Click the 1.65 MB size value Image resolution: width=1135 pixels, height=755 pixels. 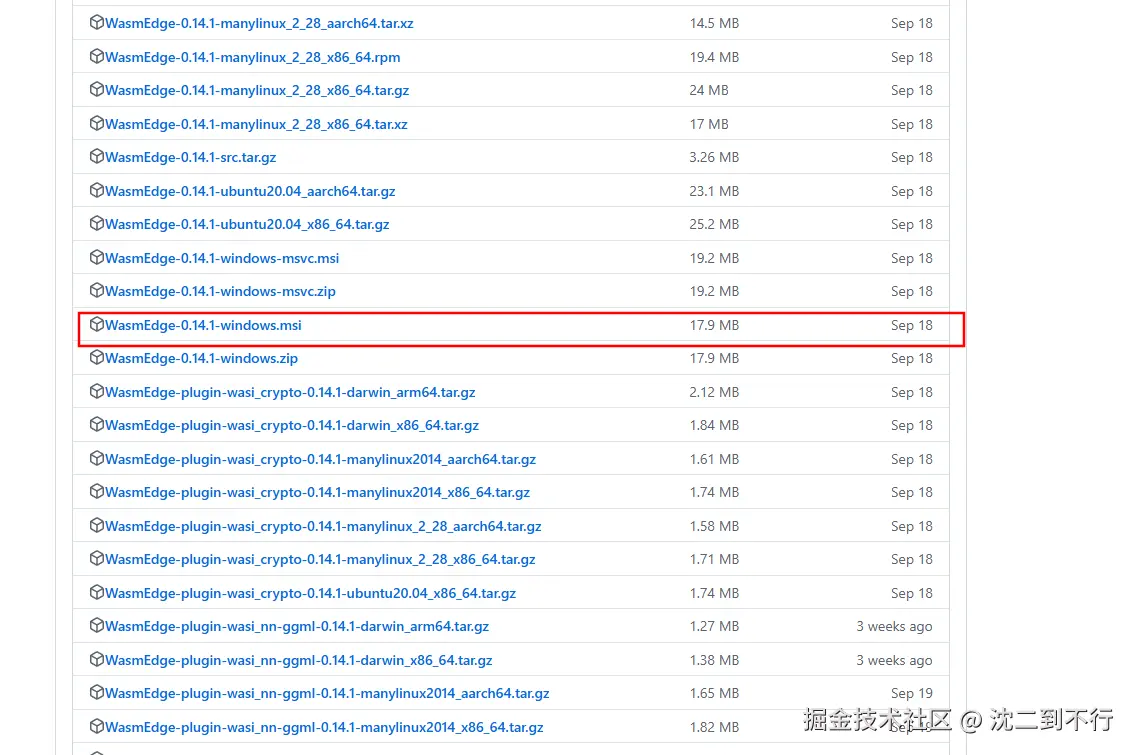[714, 693]
